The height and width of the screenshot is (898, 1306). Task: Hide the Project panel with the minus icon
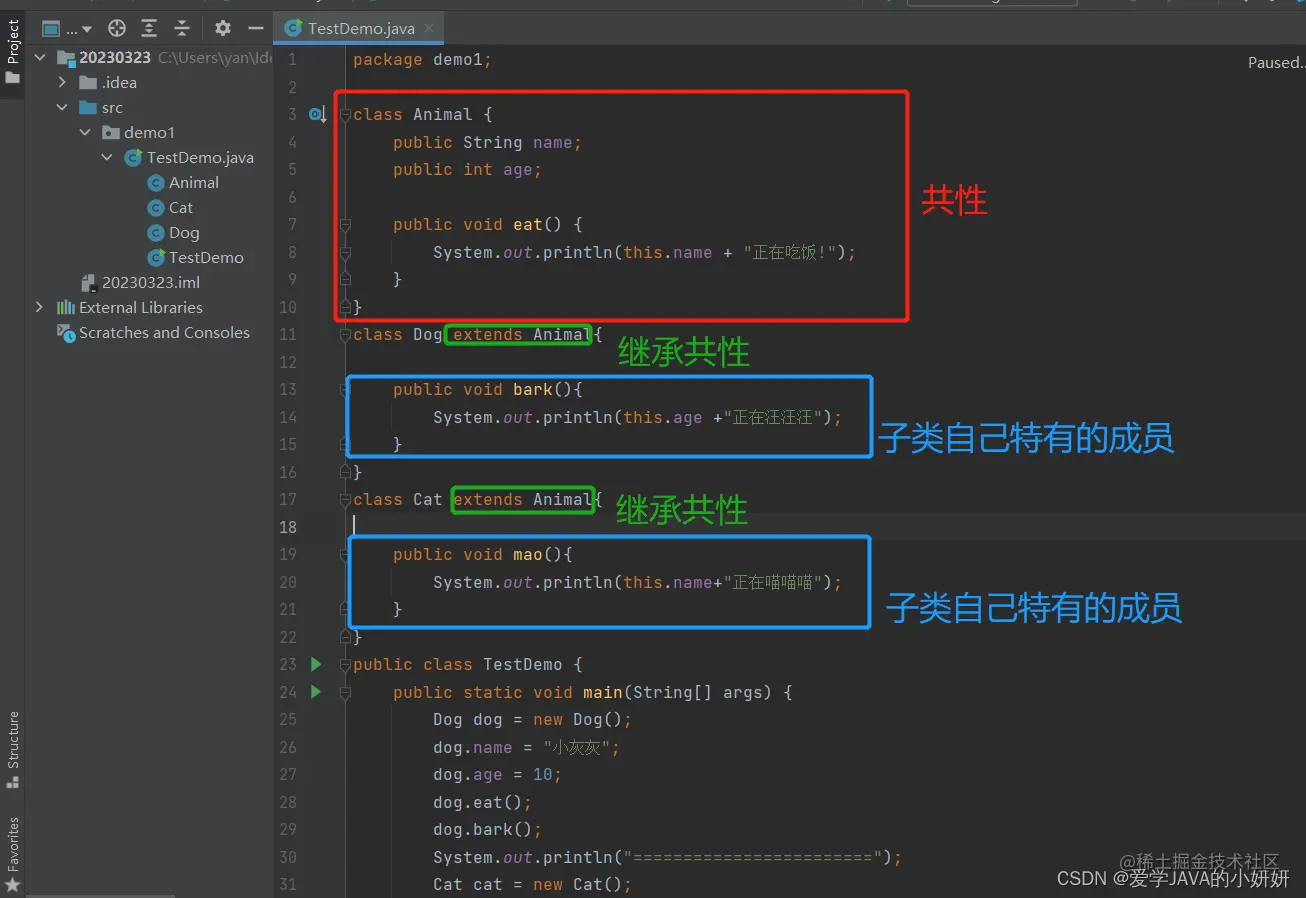tap(256, 28)
